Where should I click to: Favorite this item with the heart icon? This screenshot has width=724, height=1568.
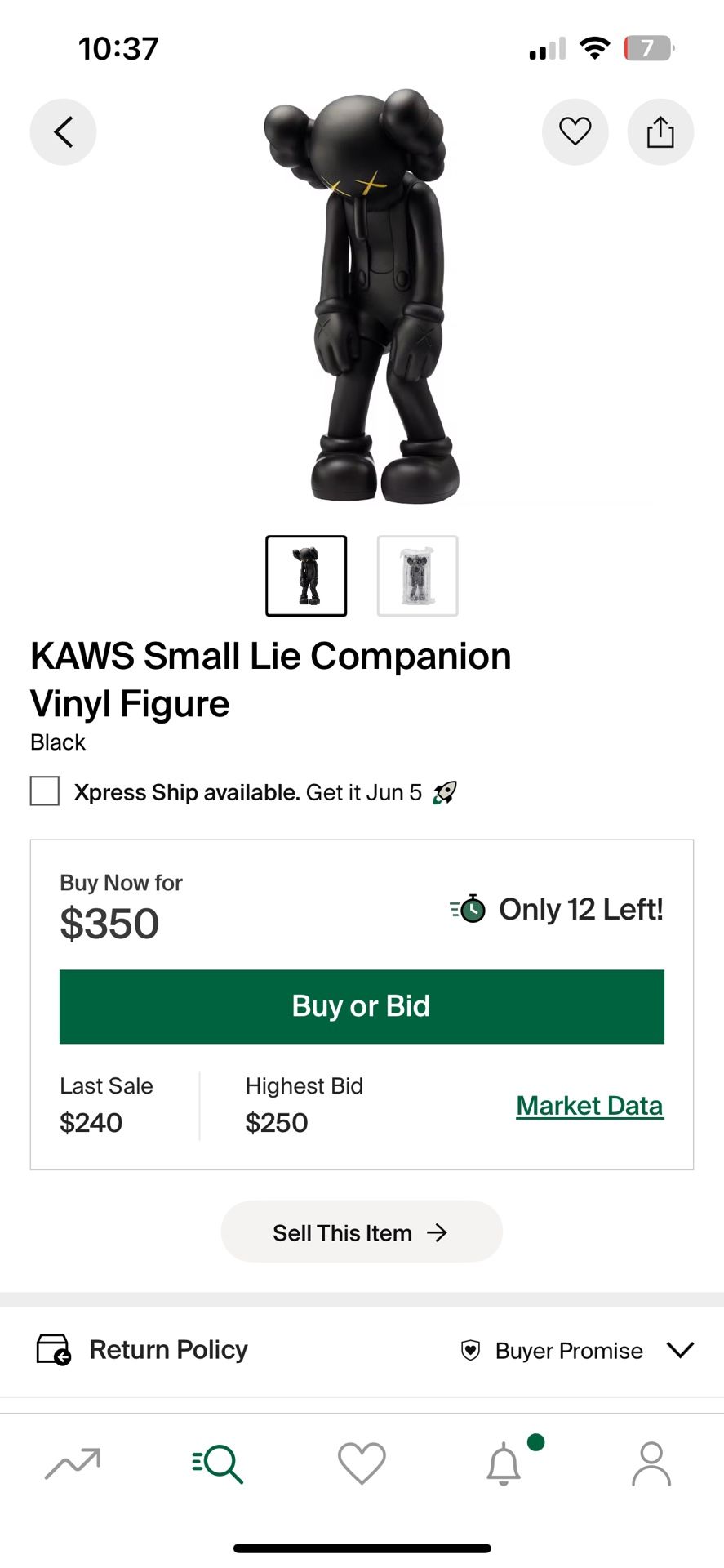(x=575, y=131)
